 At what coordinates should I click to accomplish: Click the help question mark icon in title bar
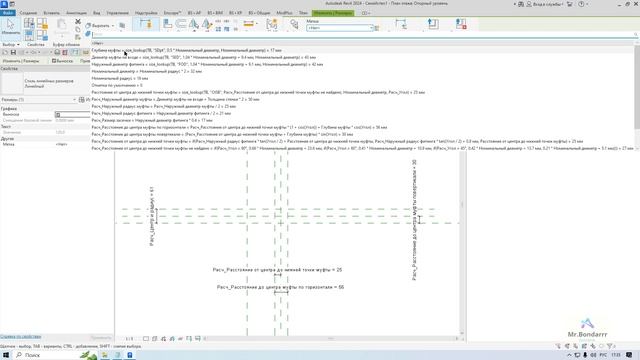pyautogui.click(x=581, y=4)
